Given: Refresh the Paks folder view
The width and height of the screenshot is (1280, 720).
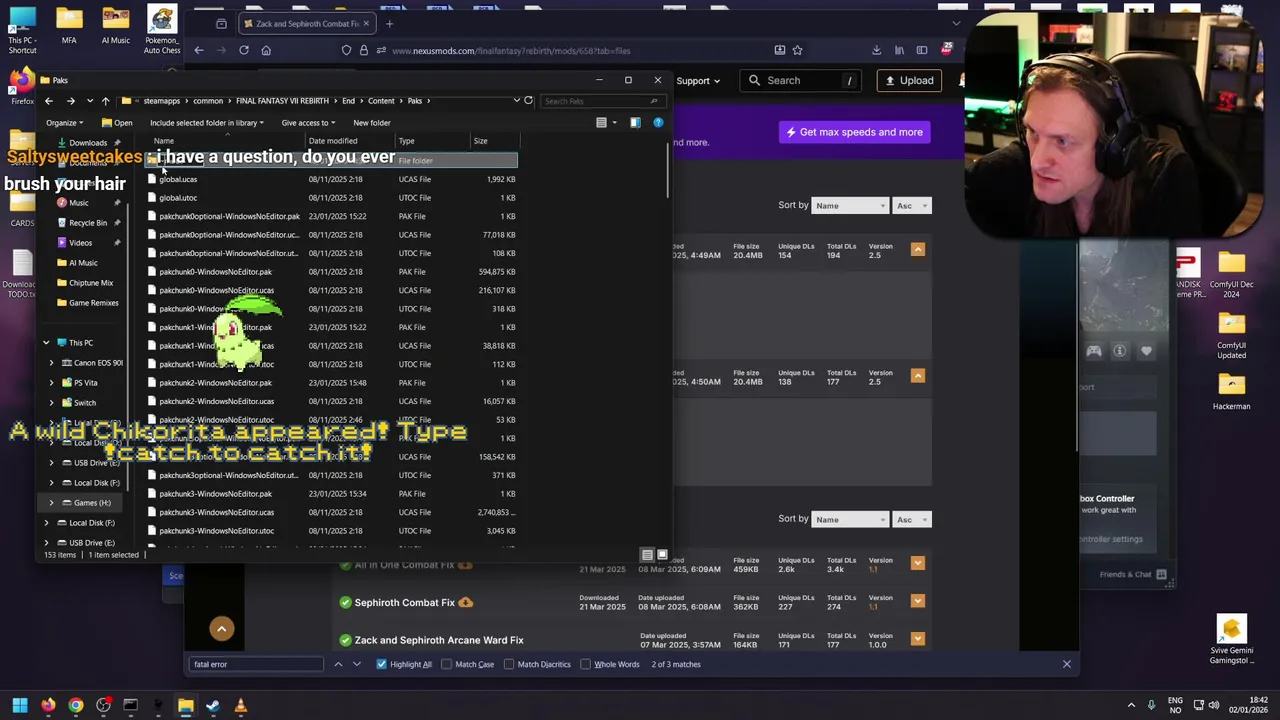Looking at the screenshot, I should point(529,101).
